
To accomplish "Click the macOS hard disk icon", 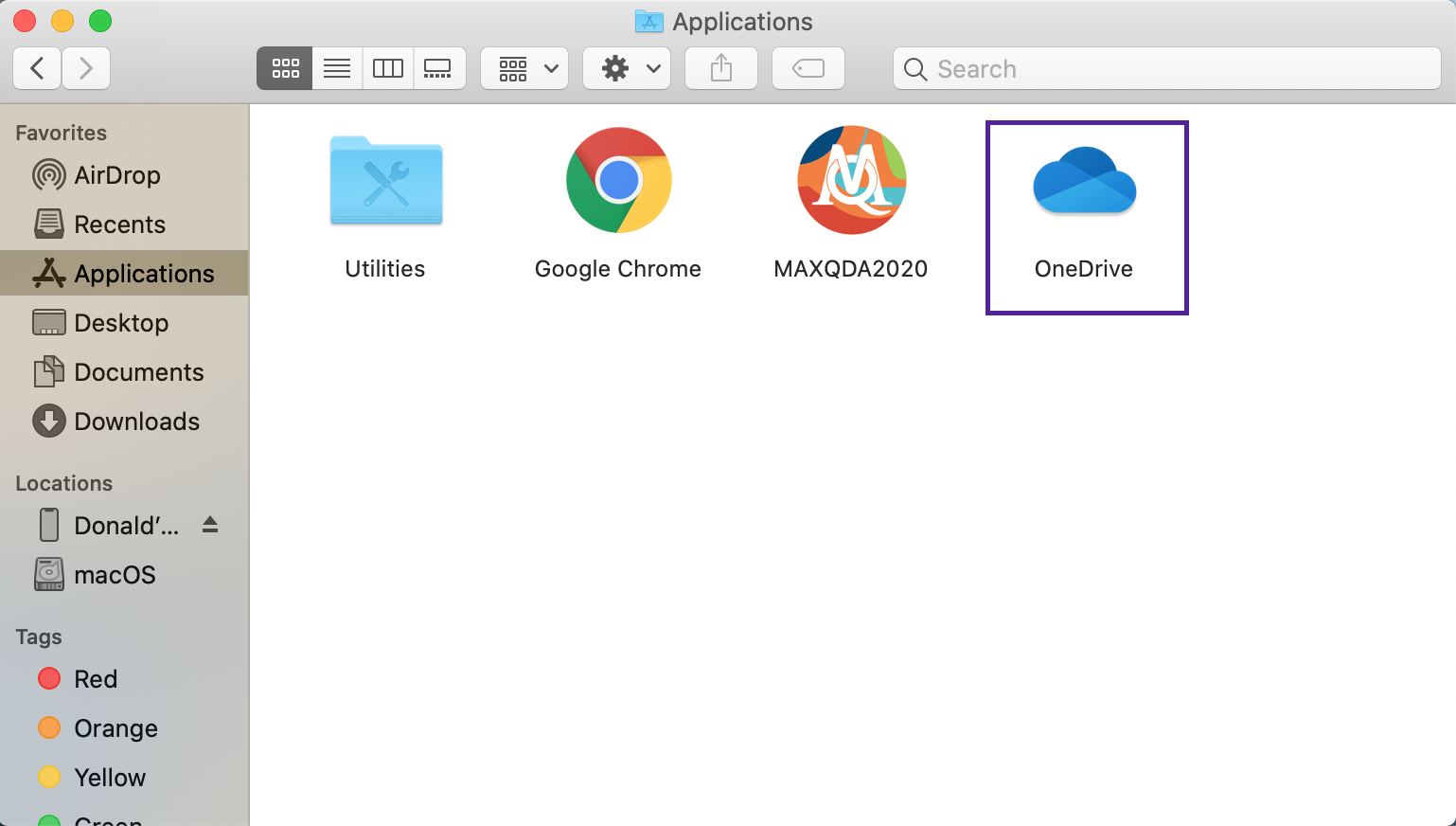I will 49,575.
